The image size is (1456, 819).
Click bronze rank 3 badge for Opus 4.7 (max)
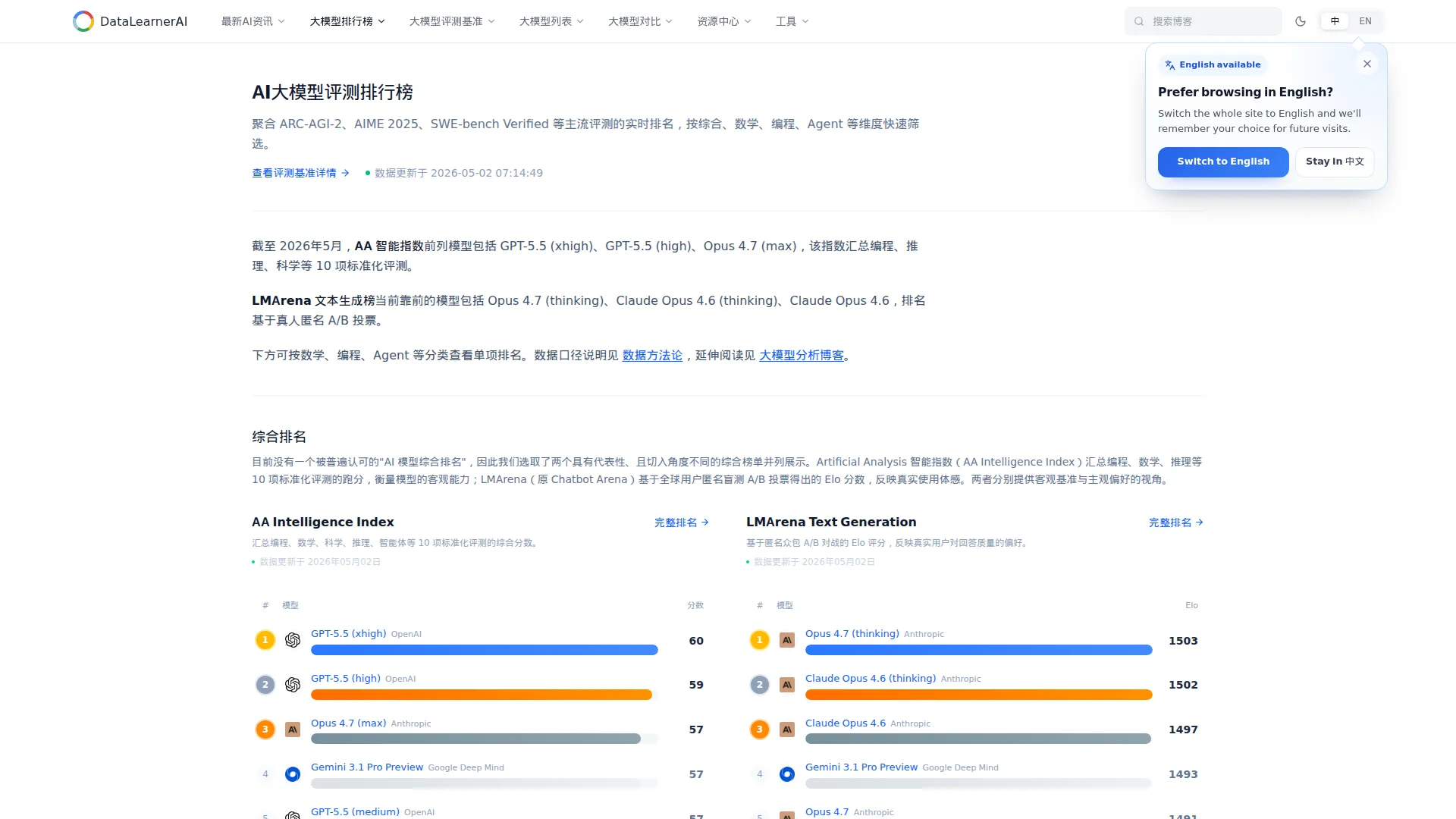click(265, 730)
